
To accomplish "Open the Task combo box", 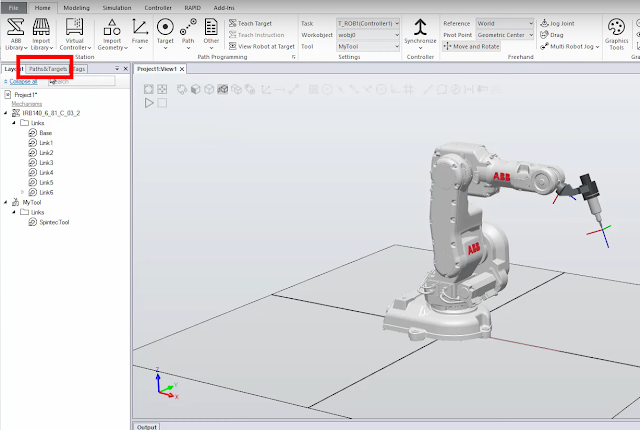I will pos(368,23).
